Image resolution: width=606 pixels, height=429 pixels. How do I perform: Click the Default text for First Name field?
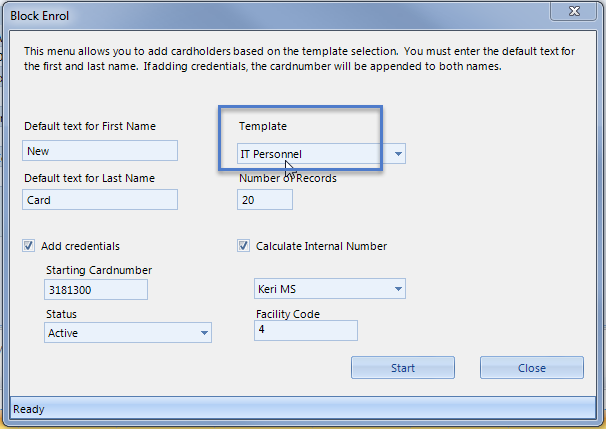(100, 151)
